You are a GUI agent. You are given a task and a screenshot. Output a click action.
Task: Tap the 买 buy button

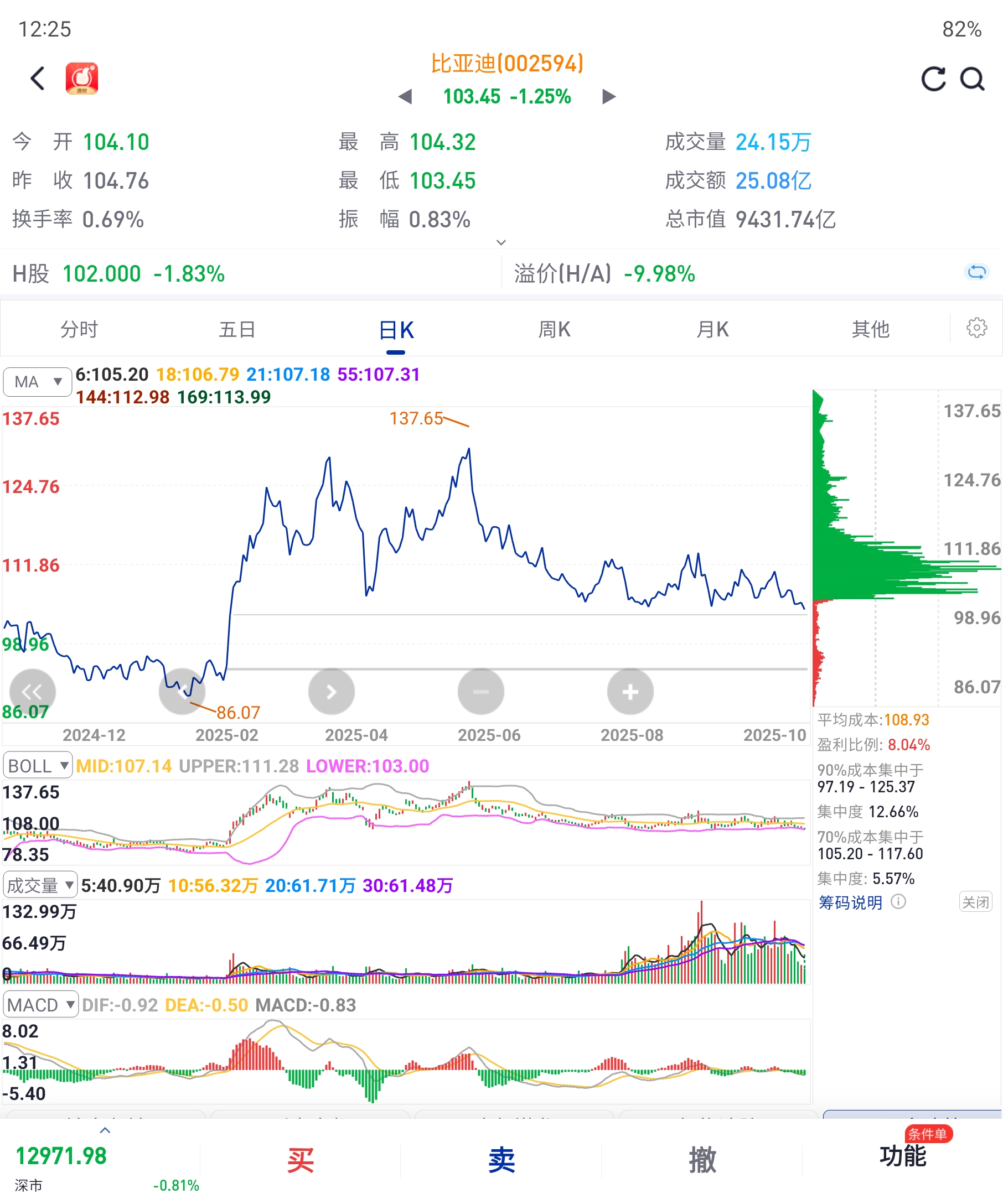301,1160
